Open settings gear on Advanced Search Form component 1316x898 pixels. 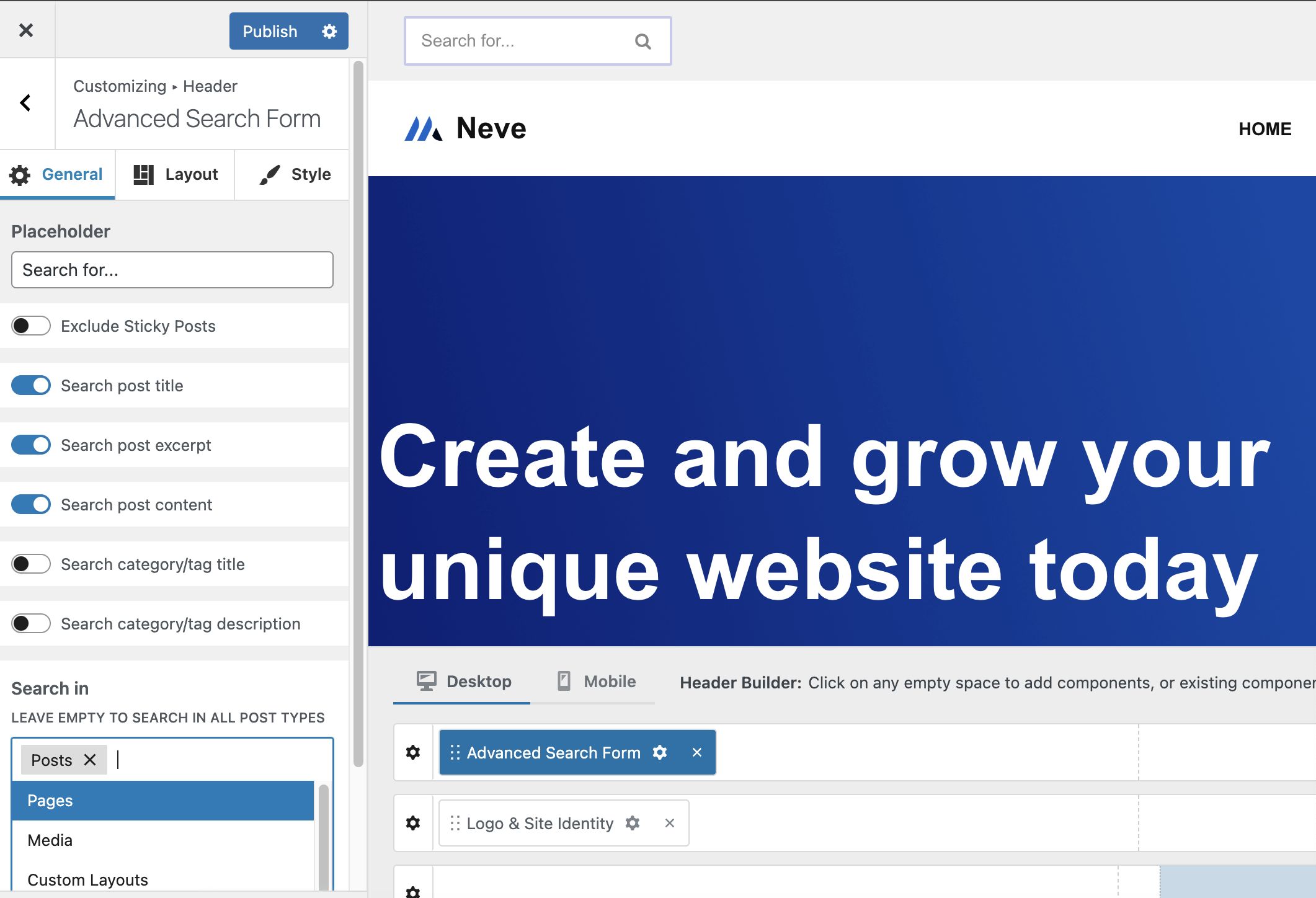[x=660, y=752]
